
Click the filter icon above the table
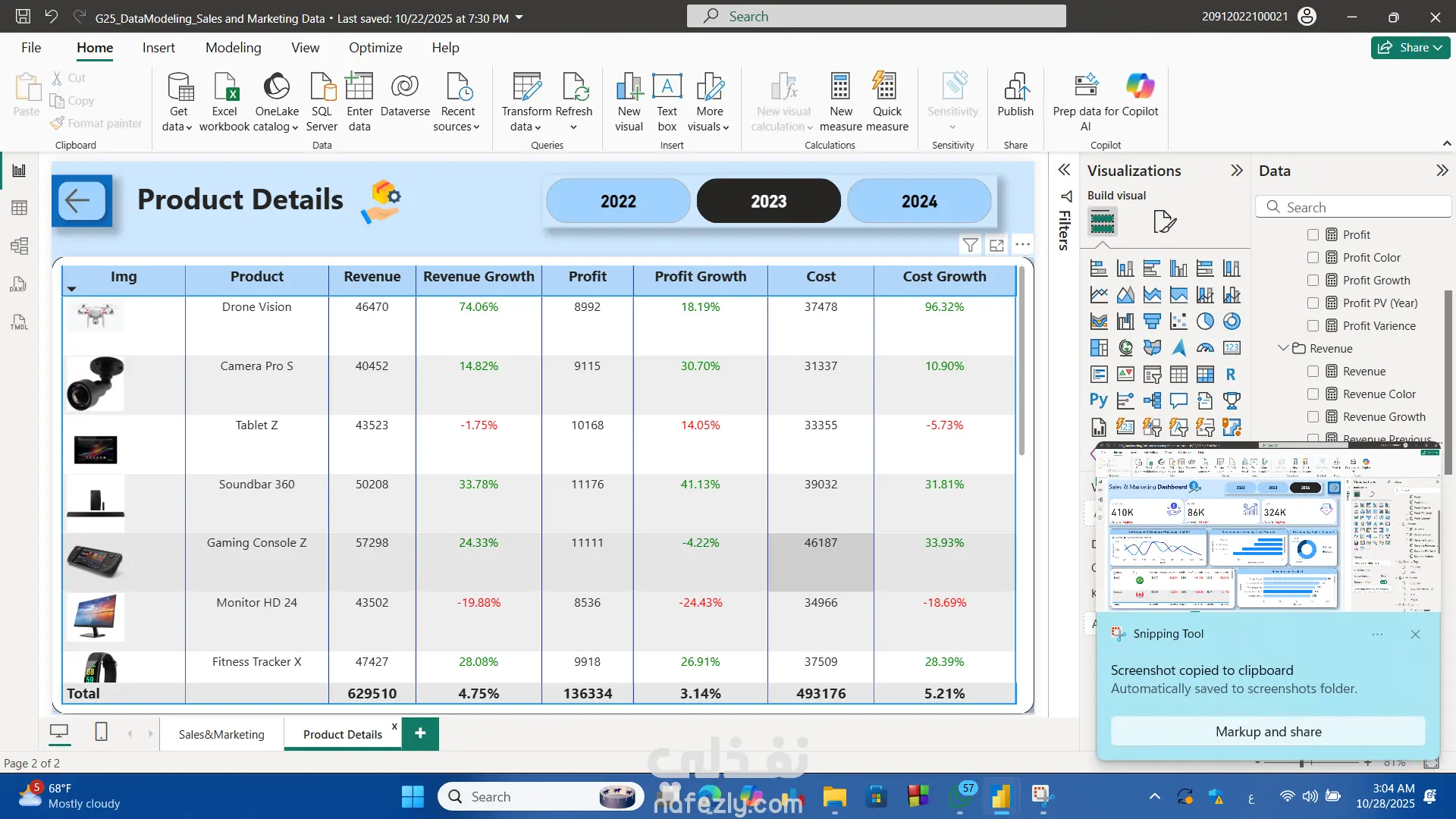point(970,245)
